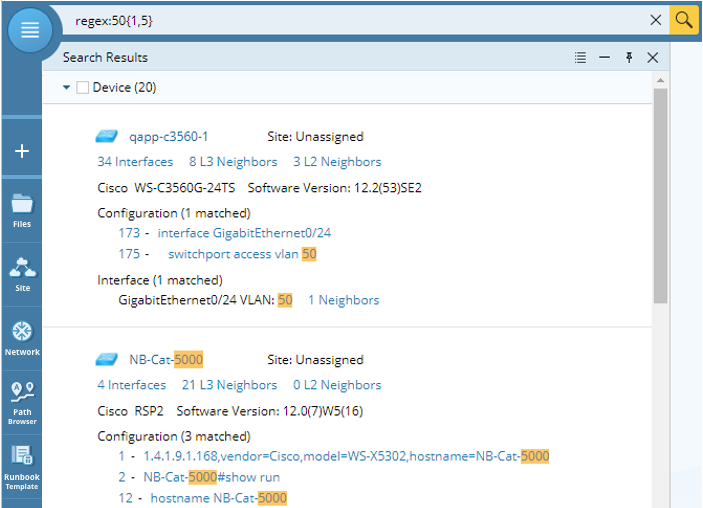
Task: Select text Configuration (3 matched)
Action: (x=174, y=436)
